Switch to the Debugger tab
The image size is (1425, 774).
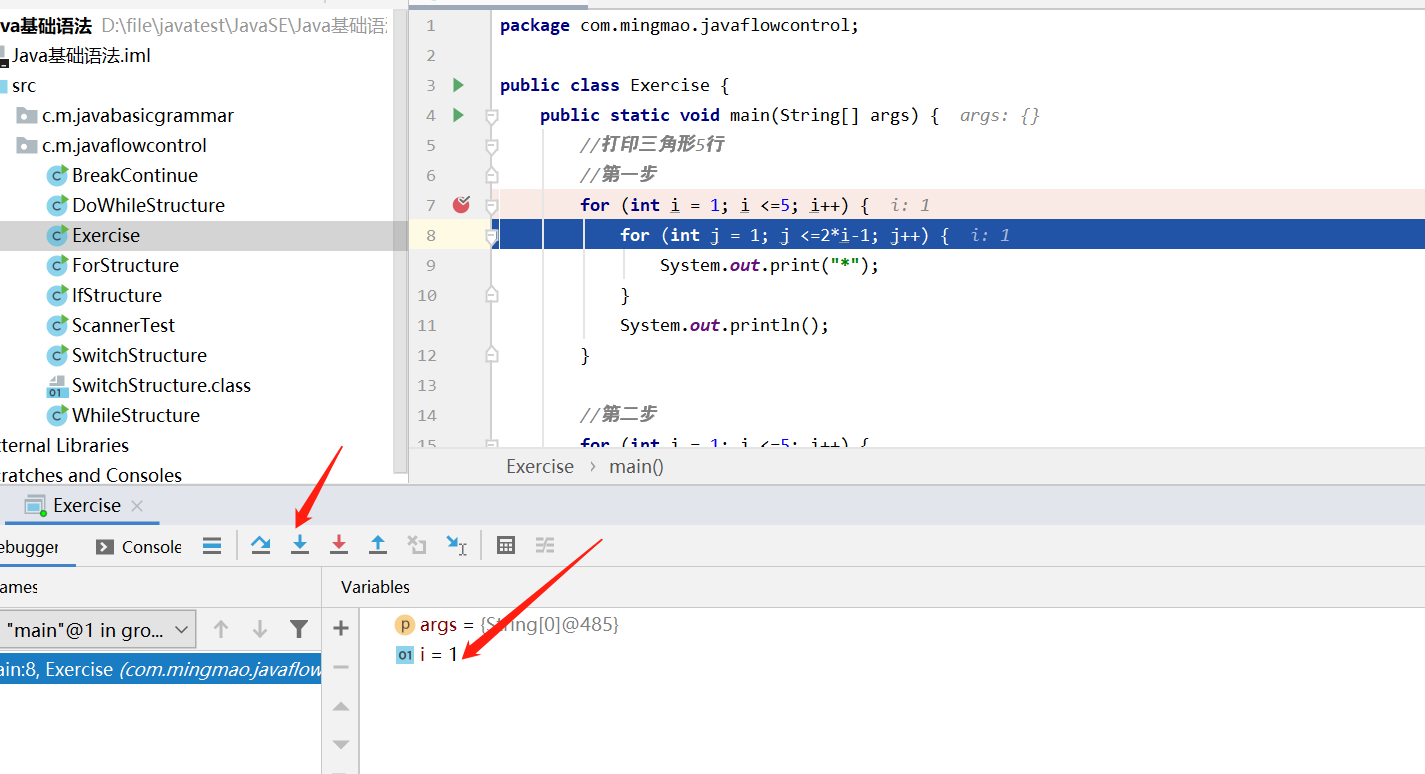(29, 547)
